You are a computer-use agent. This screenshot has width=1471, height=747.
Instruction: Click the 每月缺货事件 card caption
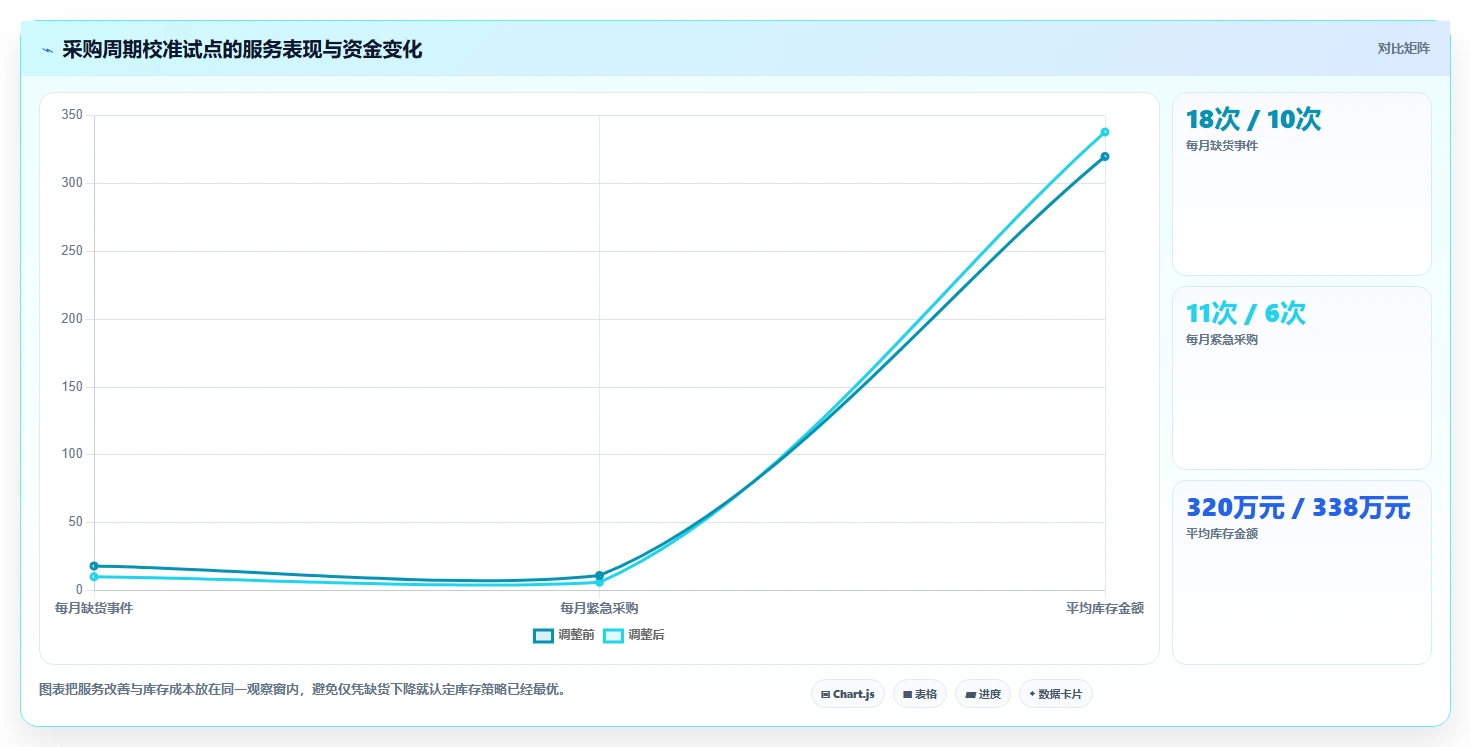[1222, 146]
